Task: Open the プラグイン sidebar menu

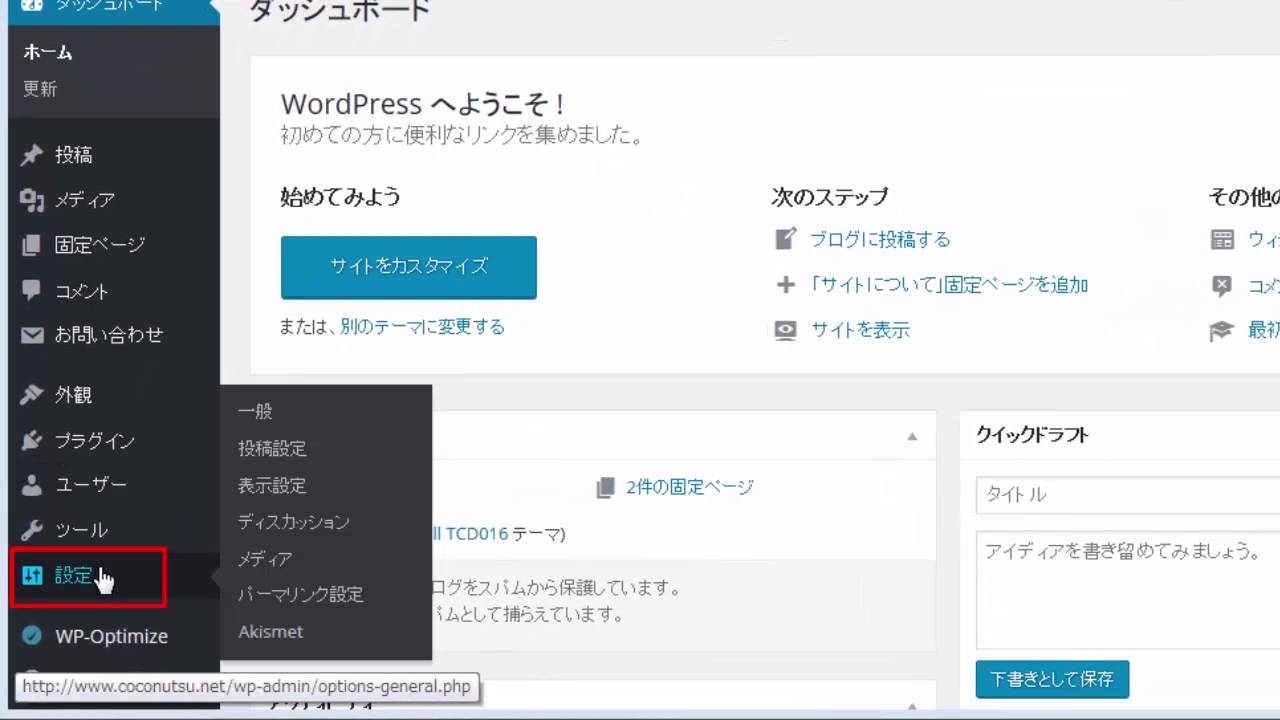Action: 95,440
